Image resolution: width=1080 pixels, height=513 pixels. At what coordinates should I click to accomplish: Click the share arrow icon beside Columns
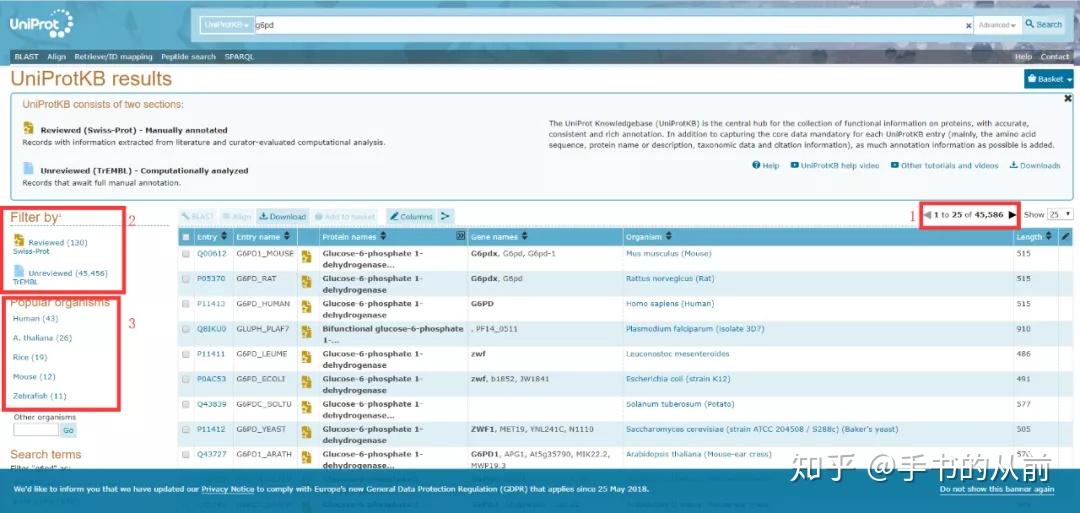[x=445, y=216]
